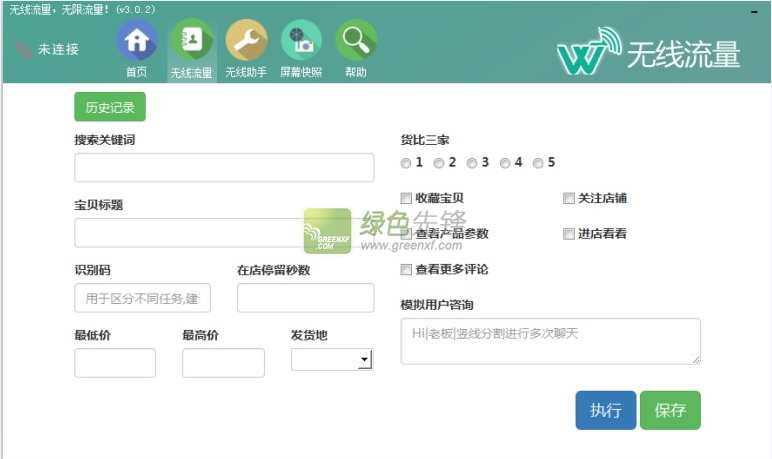
Task: Click the 搜索关键词 label
Action: pyautogui.click(x=104, y=140)
